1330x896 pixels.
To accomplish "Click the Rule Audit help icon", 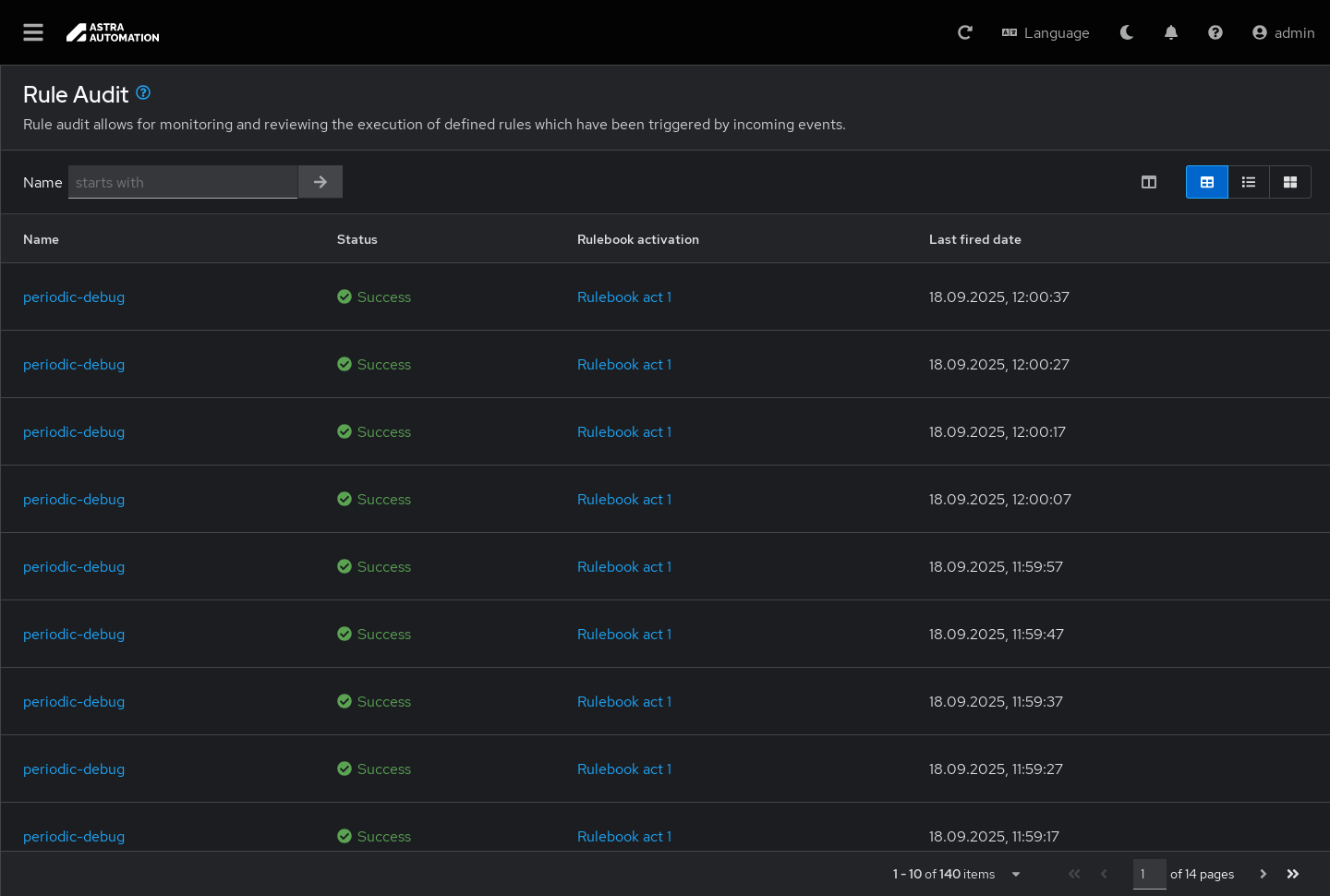I will [143, 92].
